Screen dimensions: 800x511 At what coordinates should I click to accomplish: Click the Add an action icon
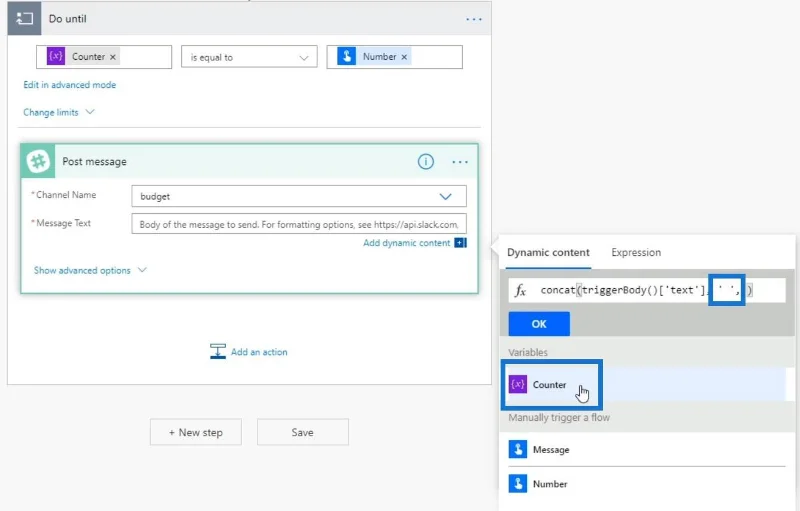coord(218,351)
